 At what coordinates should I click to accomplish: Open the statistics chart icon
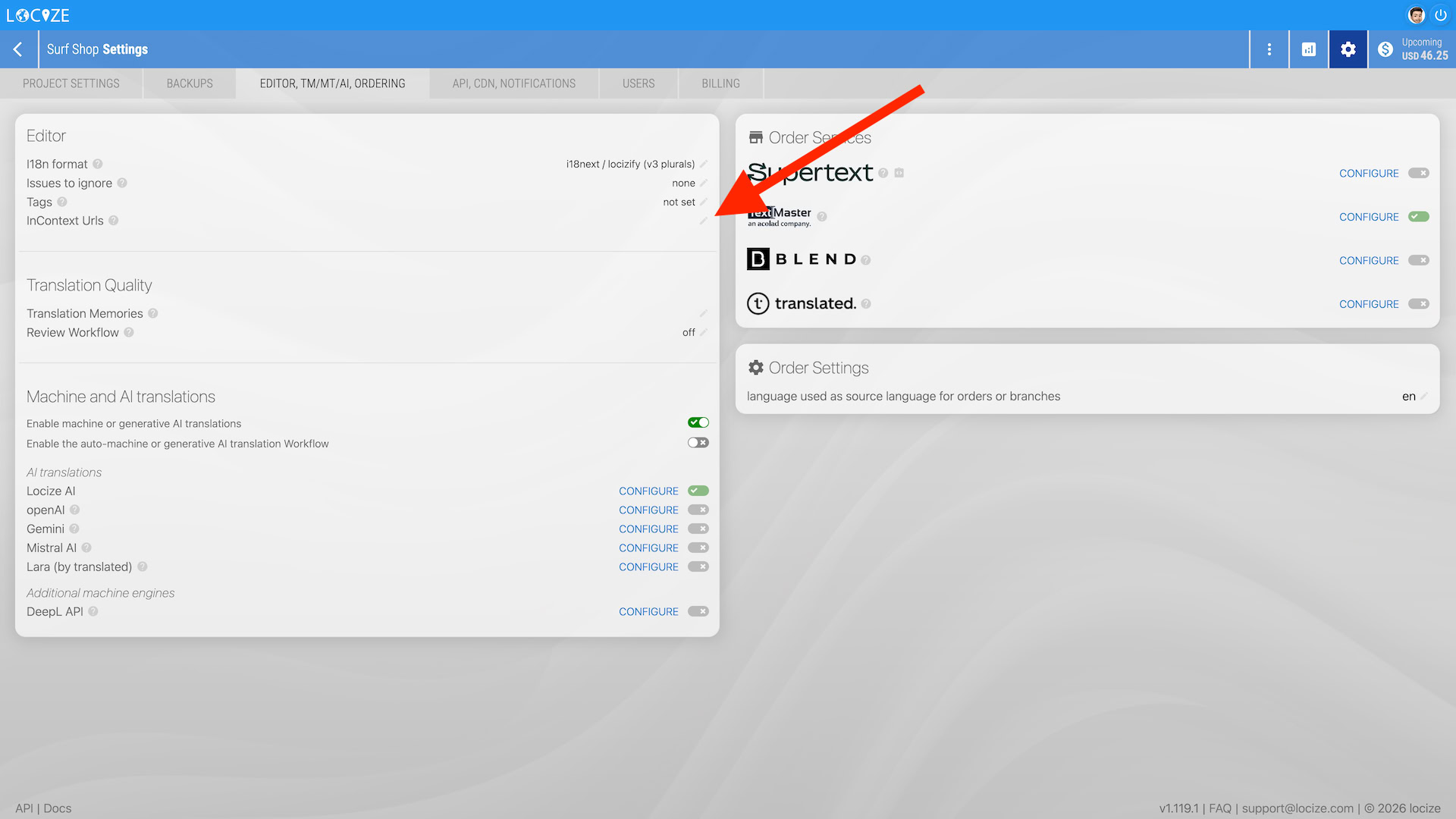point(1309,49)
